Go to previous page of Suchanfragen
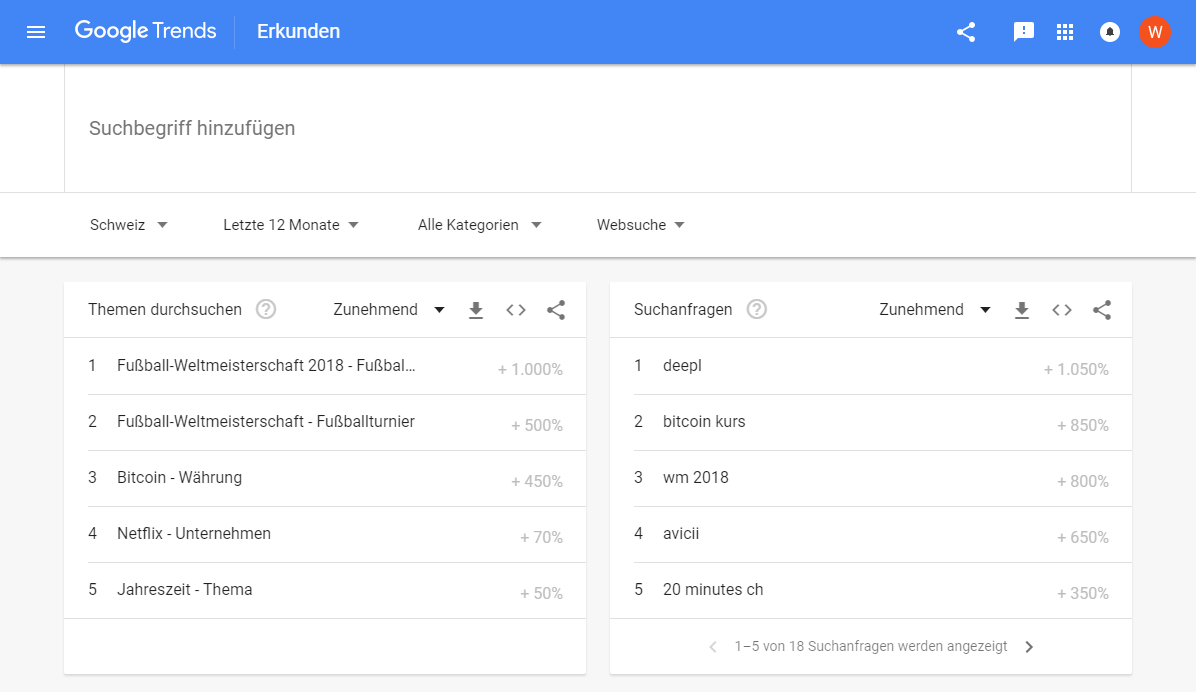The image size is (1196, 692). click(713, 647)
